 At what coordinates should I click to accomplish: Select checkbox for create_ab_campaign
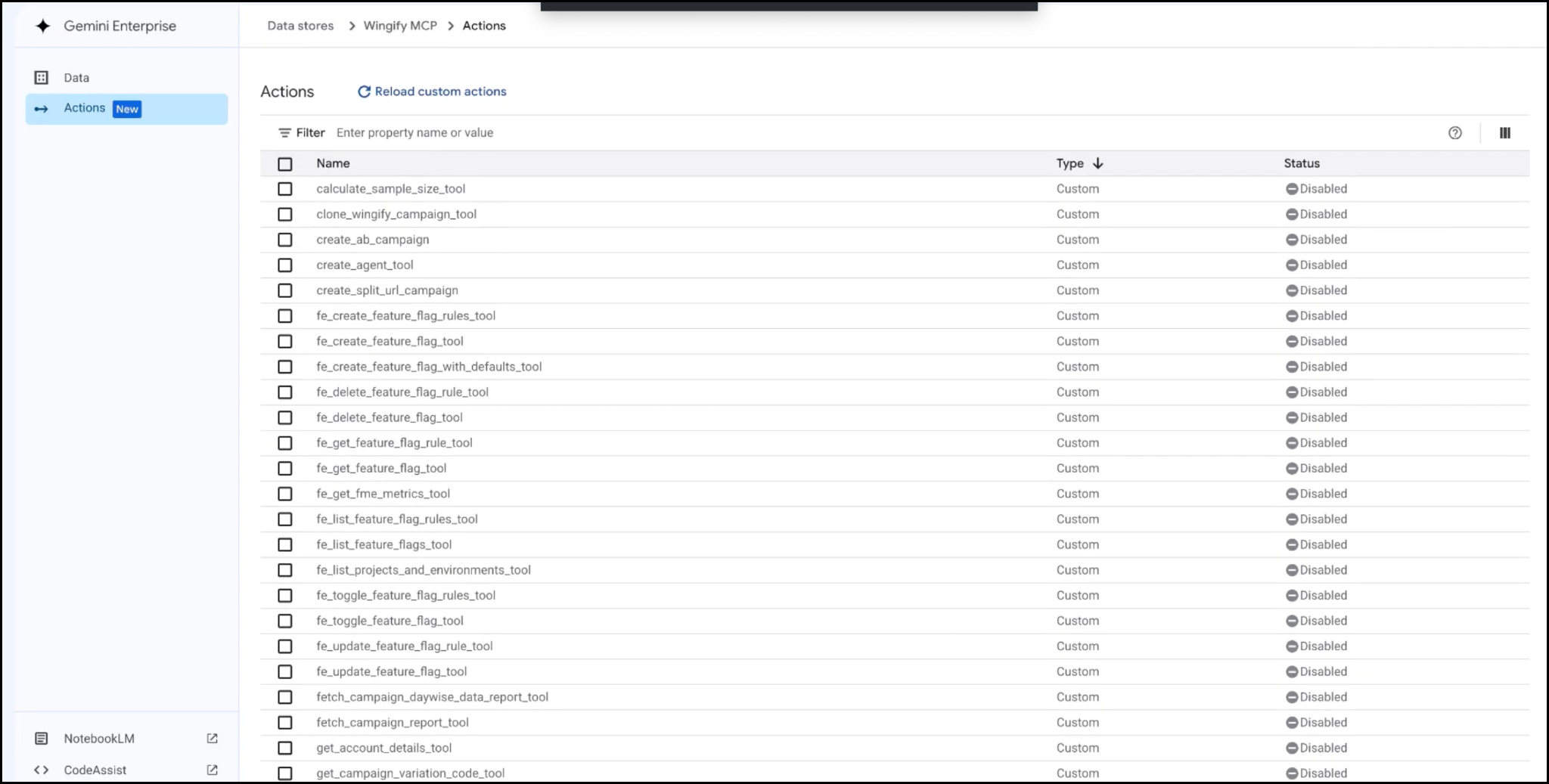click(285, 240)
